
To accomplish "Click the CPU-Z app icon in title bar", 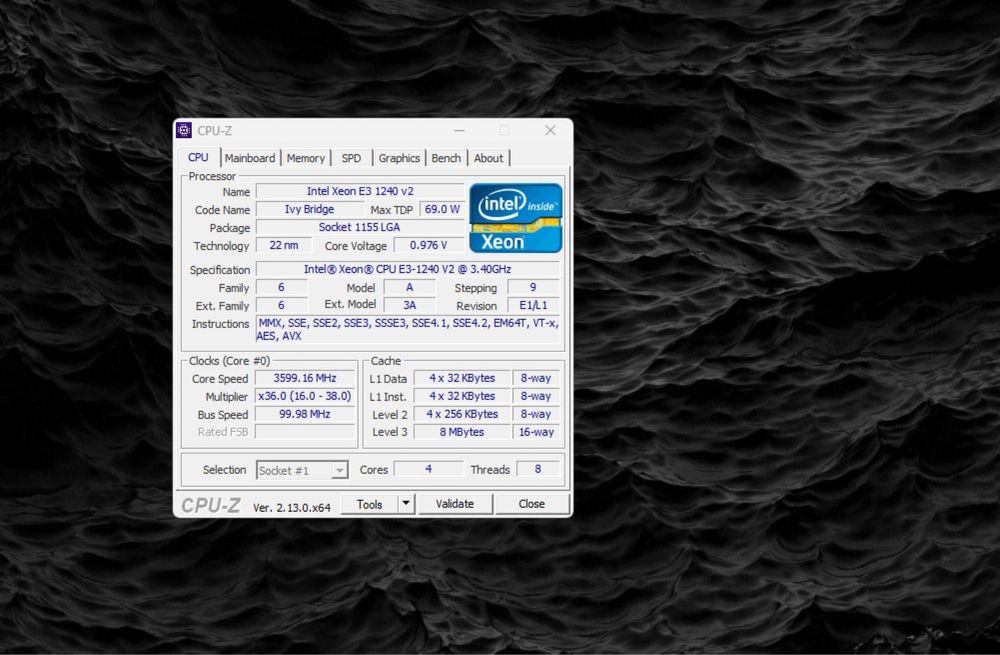I will coord(184,130).
